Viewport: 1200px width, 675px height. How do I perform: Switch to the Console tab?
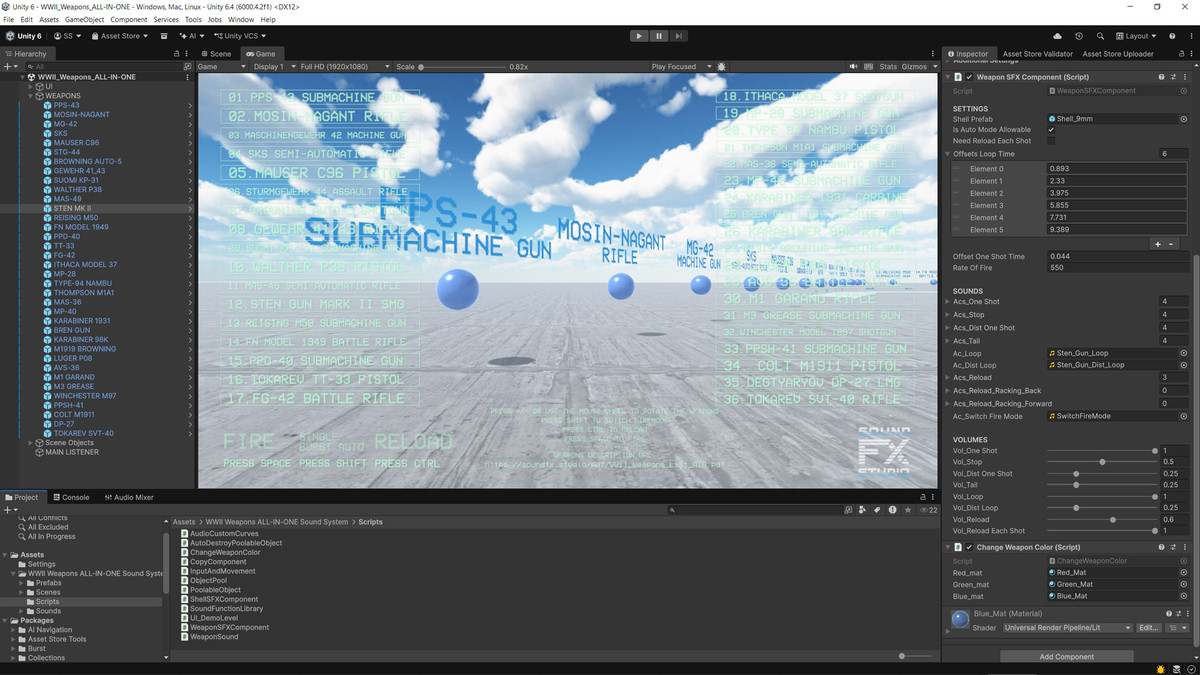click(71, 497)
